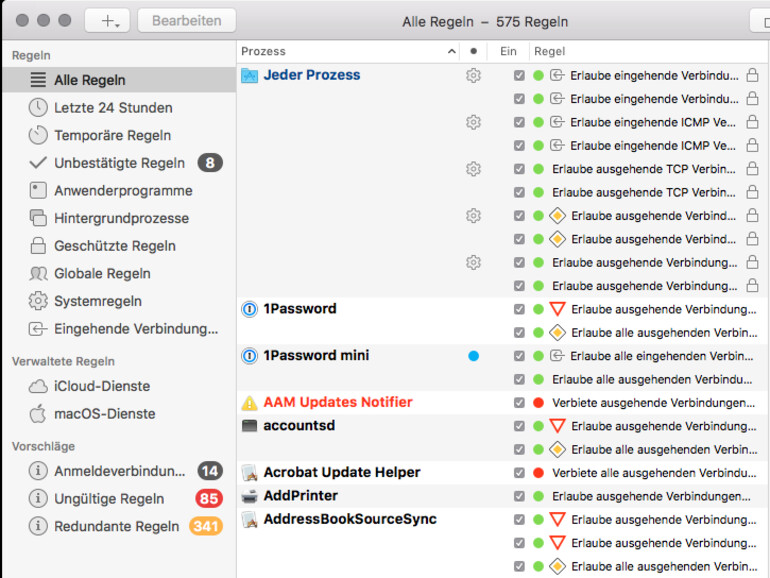Click the gear icon beside Jeder Prozess

[473, 75]
